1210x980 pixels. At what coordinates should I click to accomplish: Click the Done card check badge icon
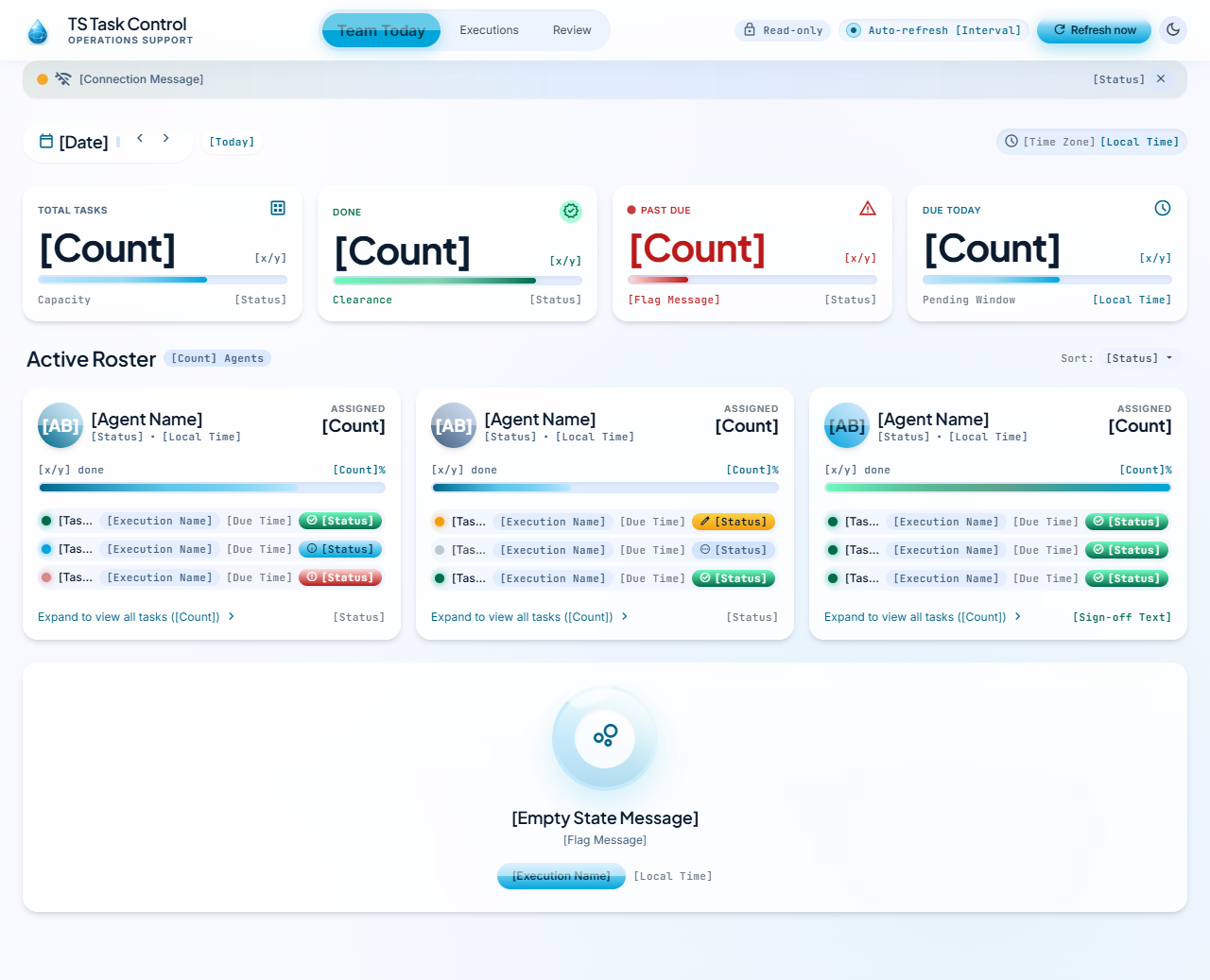571,212
